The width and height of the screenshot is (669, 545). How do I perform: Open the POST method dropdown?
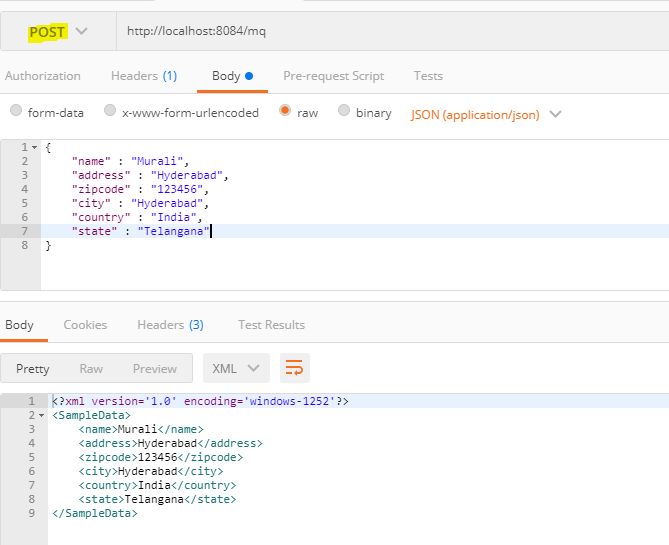click(58, 32)
